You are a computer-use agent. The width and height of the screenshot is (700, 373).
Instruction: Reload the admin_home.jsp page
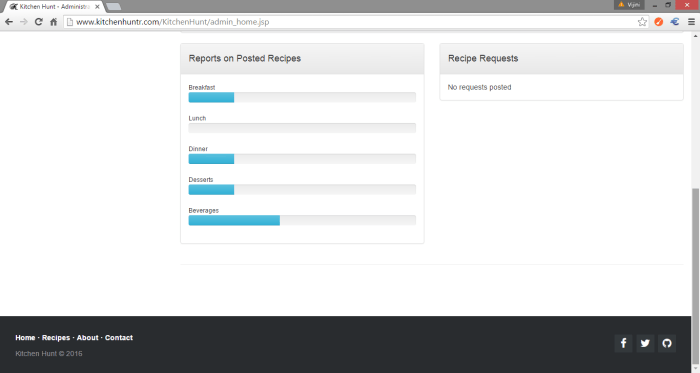tap(39, 22)
